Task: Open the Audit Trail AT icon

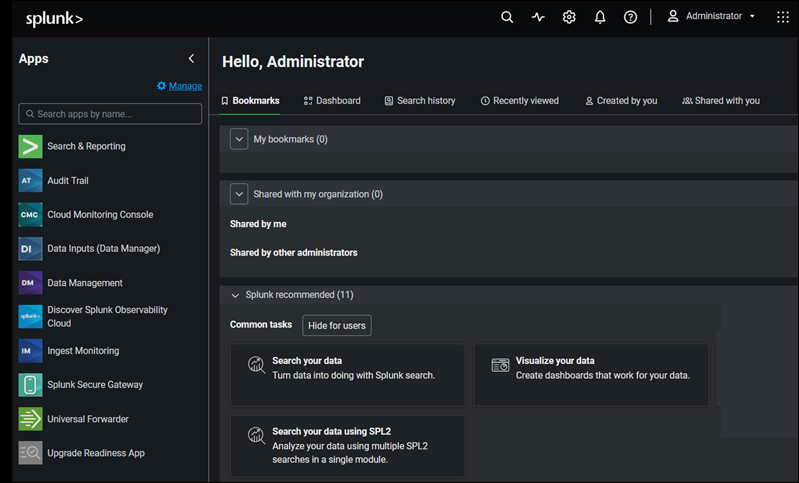Action: point(31,180)
